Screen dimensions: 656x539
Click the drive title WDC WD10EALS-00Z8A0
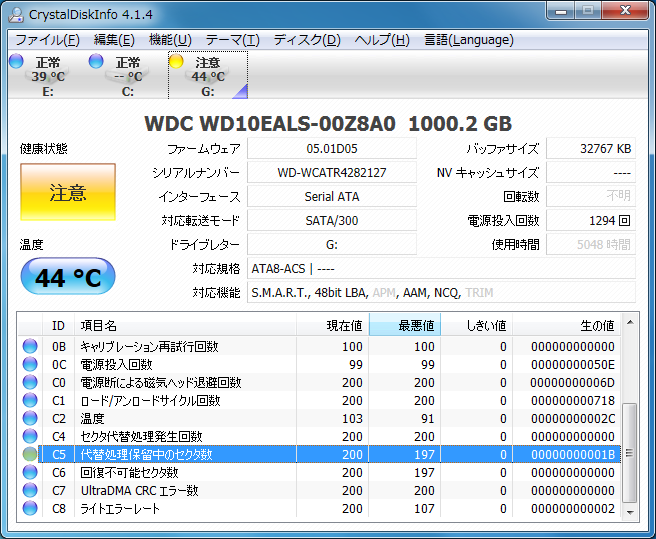(x=270, y=123)
